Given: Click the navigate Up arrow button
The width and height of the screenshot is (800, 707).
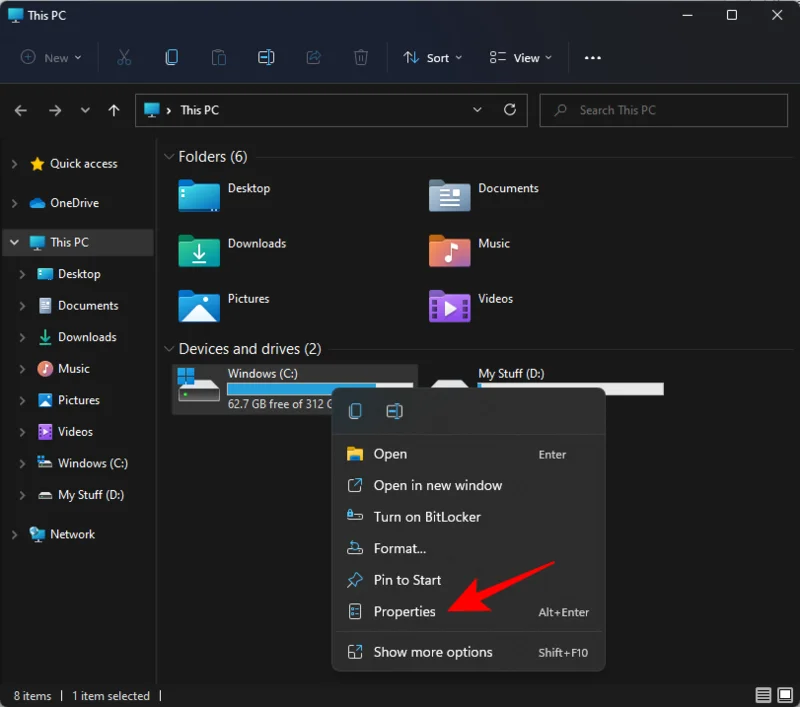Looking at the screenshot, I should pos(113,110).
